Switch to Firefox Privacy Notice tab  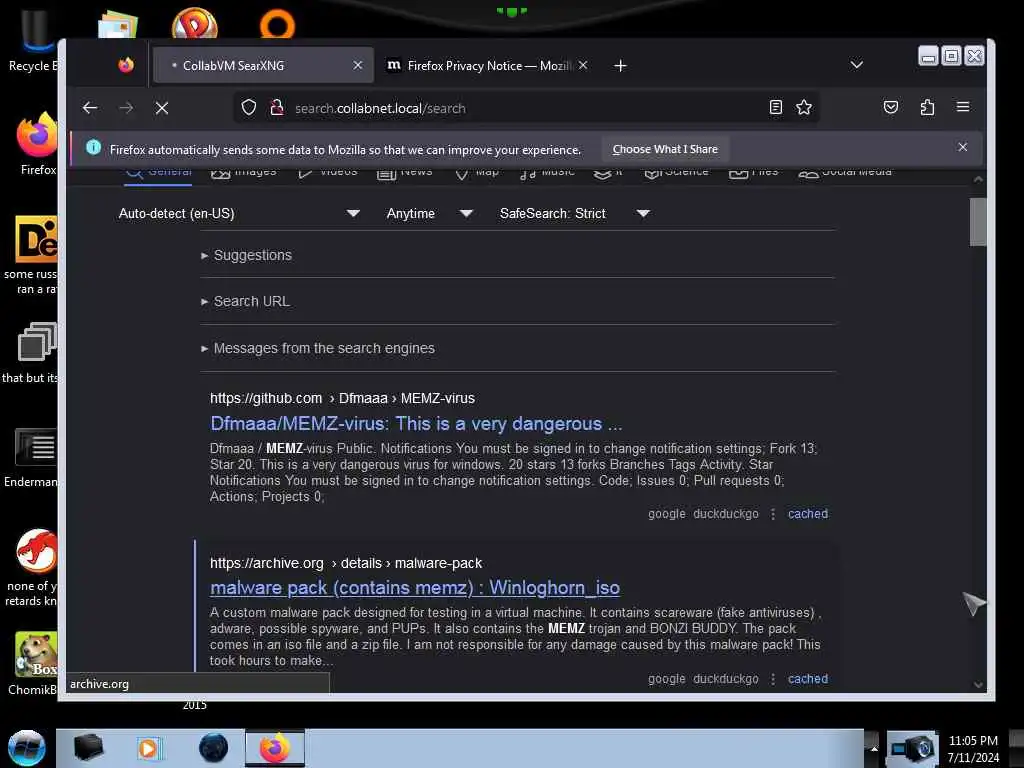(487, 65)
